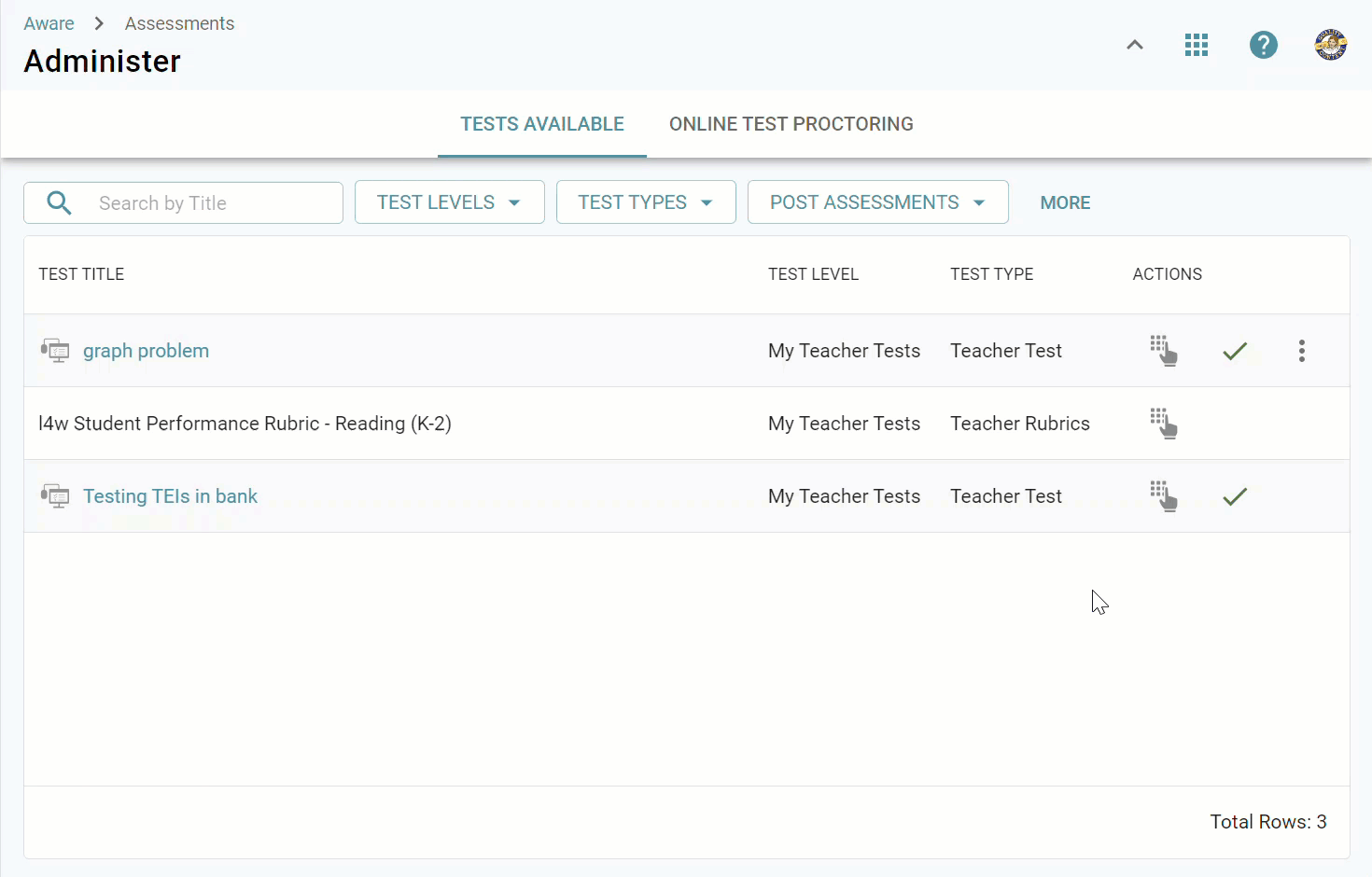Viewport: 1372px width, 877px height.
Task: Click the Total Rows: 3 footer text
Action: point(1268,822)
